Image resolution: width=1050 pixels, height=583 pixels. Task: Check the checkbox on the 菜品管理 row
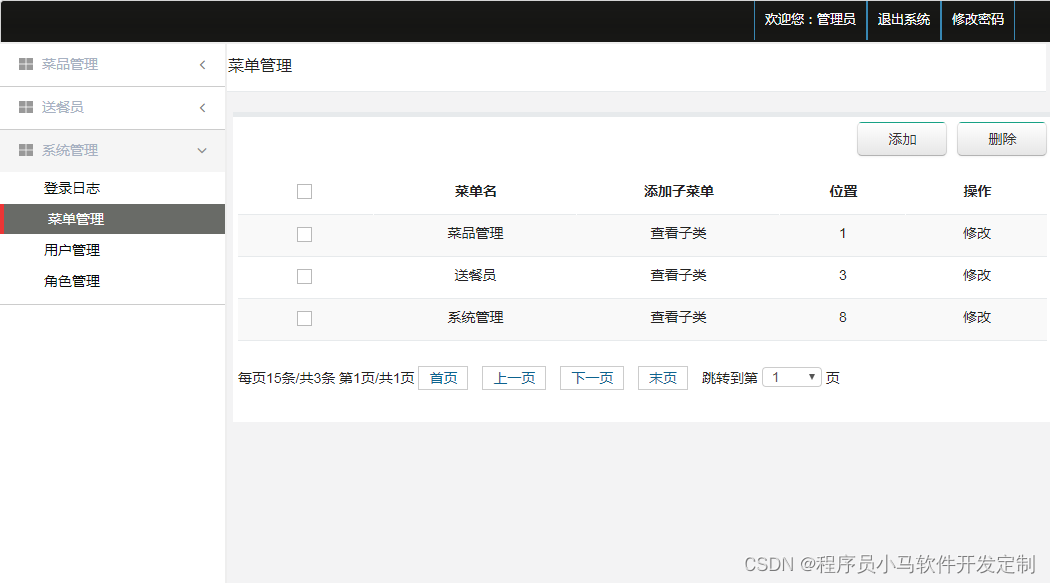point(304,234)
